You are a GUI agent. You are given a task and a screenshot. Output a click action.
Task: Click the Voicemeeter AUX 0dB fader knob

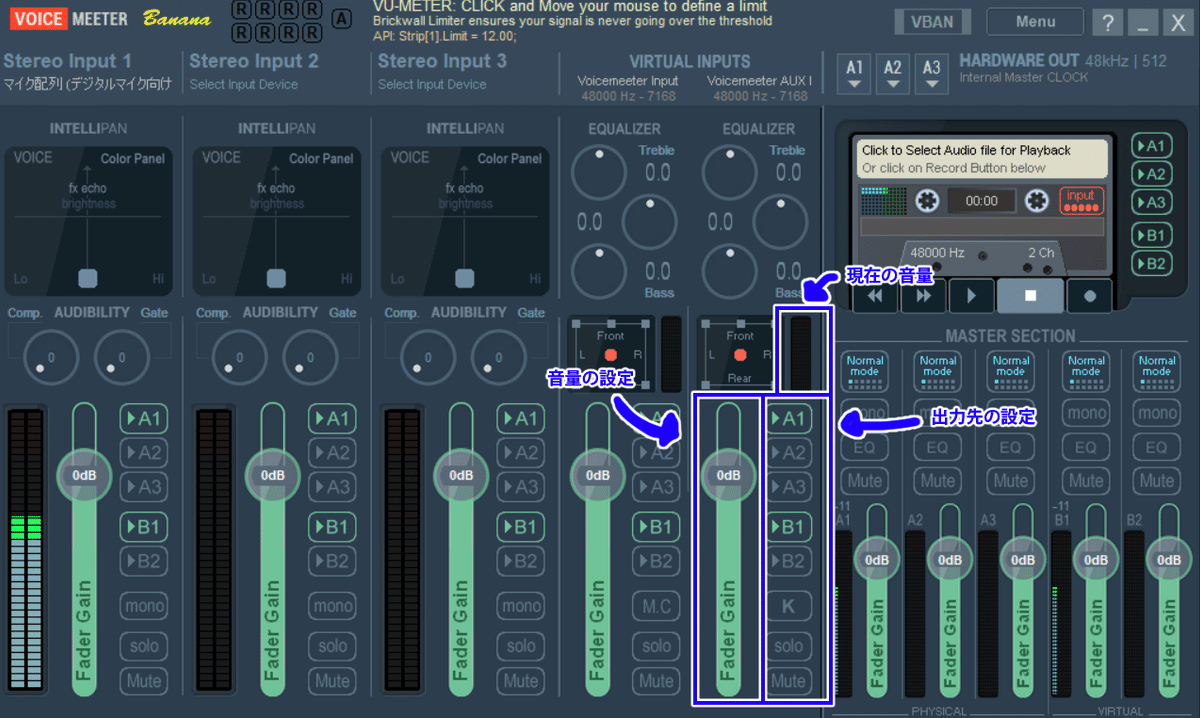coord(729,475)
